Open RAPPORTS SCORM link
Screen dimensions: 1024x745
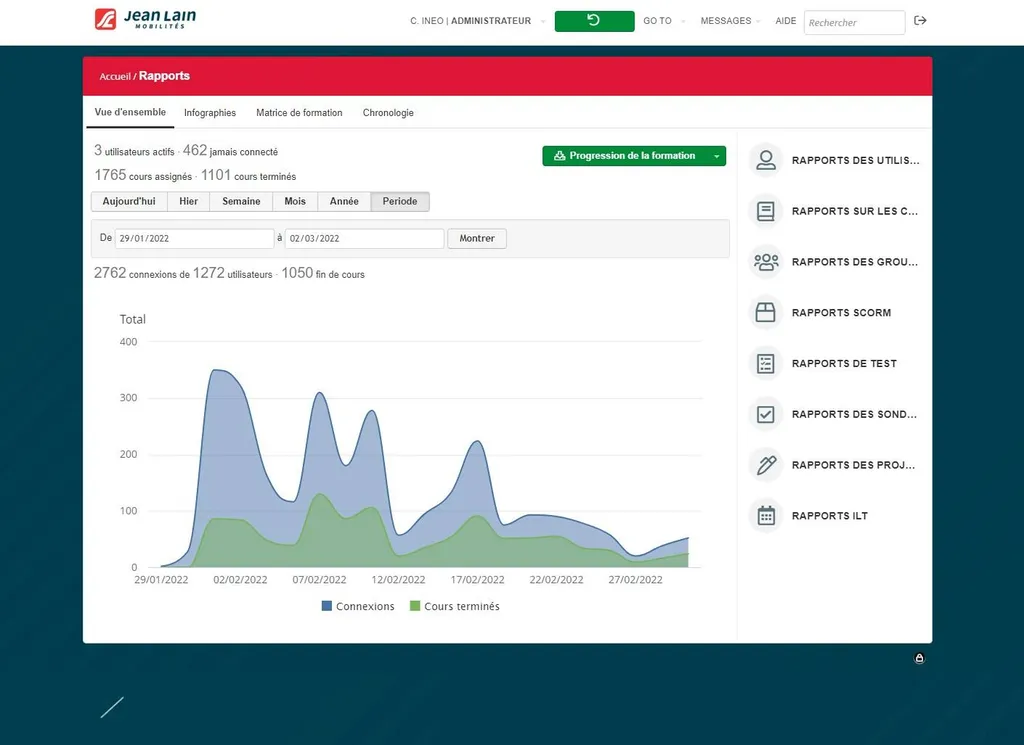click(x=841, y=313)
